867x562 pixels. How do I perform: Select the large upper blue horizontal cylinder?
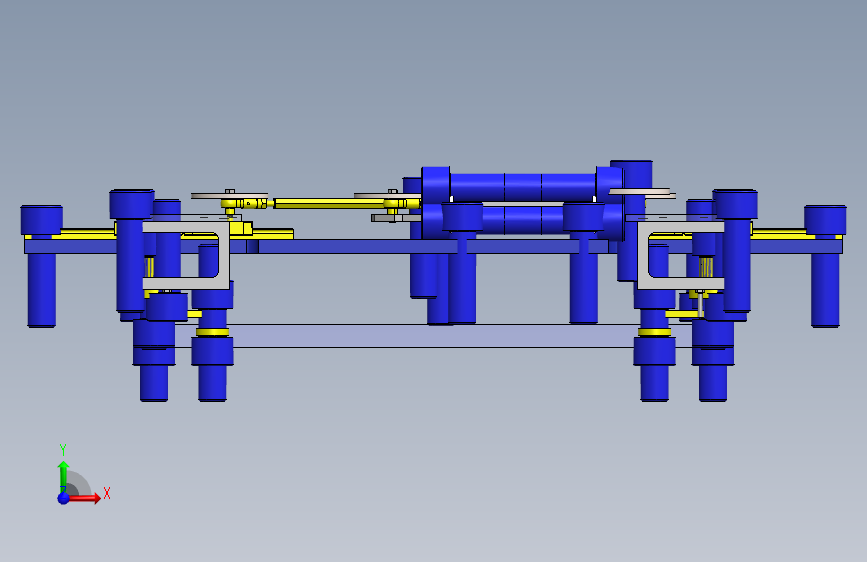pyautogui.click(x=523, y=188)
